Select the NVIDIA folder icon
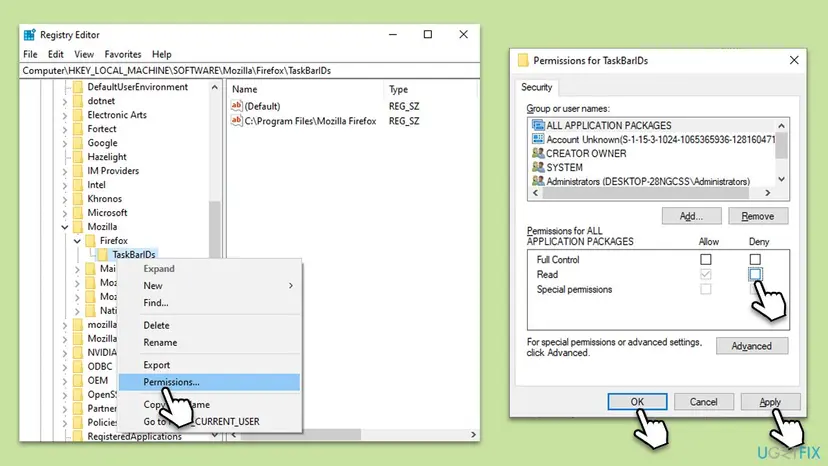Screen dimensions: 828x466 [78, 352]
